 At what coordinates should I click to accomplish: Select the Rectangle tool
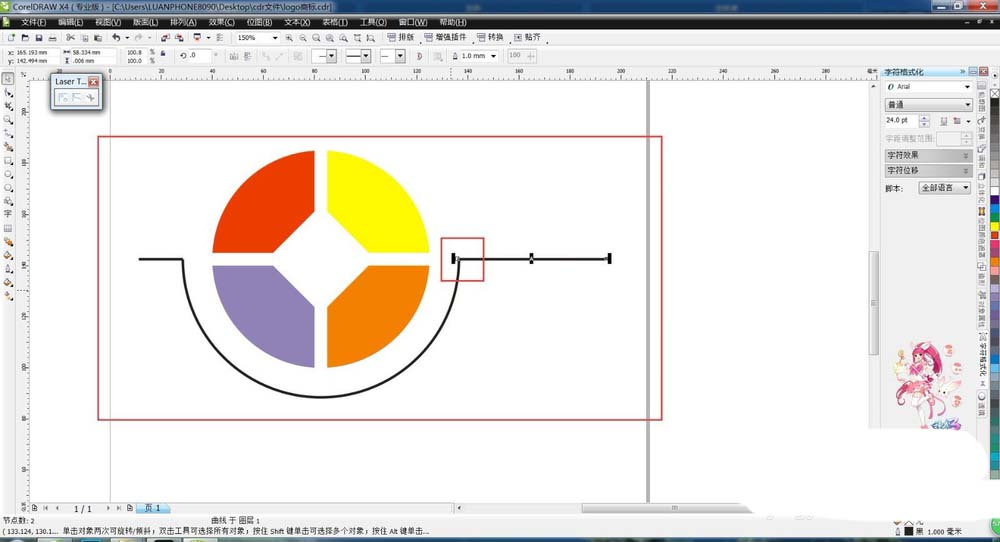click(x=8, y=160)
